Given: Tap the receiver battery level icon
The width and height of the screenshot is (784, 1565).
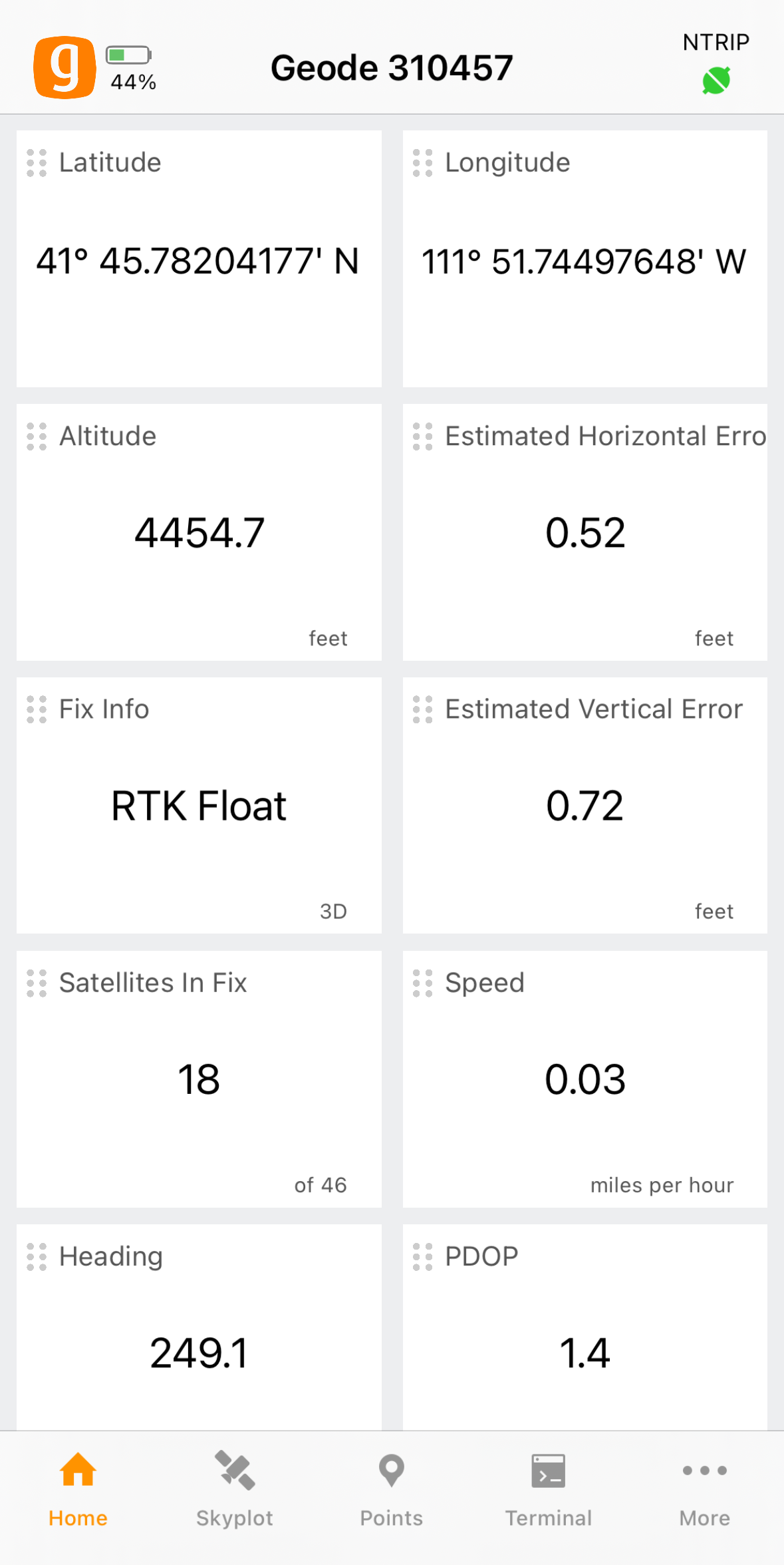Looking at the screenshot, I should pos(128,55).
